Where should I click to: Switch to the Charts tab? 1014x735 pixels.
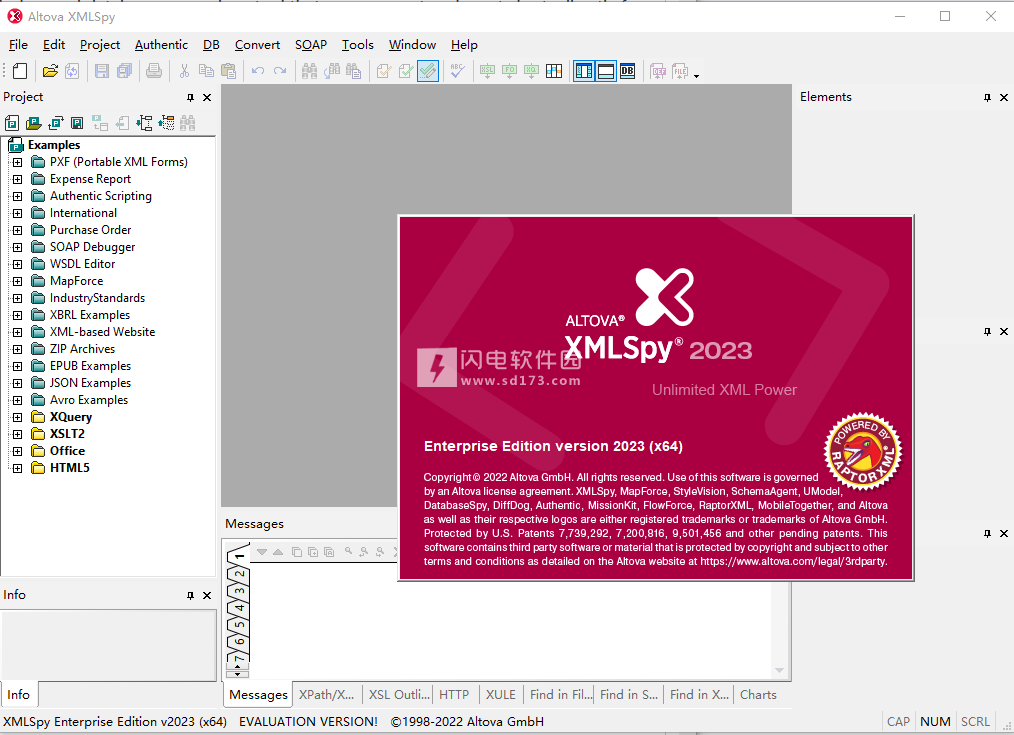pos(758,694)
